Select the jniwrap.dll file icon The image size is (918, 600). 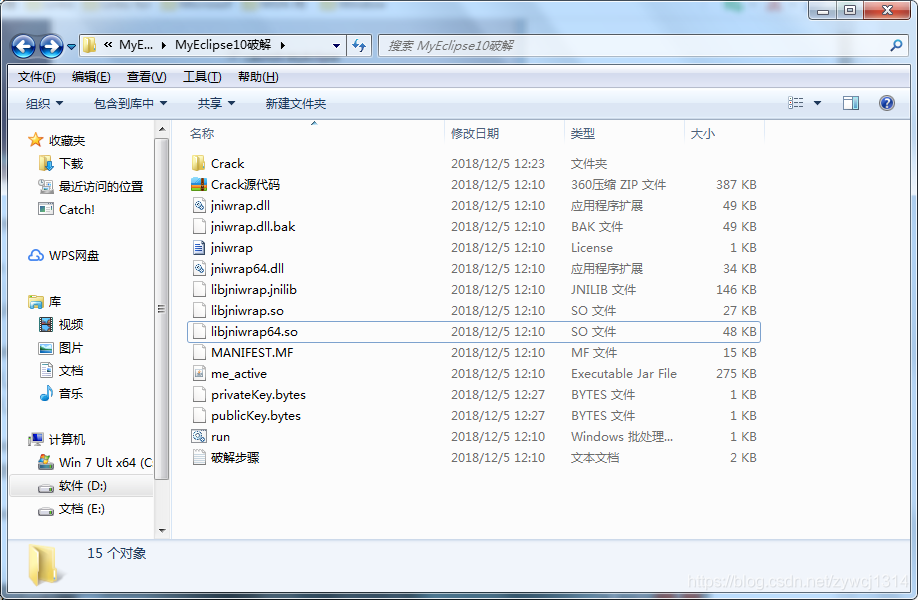pyautogui.click(x=199, y=205)
